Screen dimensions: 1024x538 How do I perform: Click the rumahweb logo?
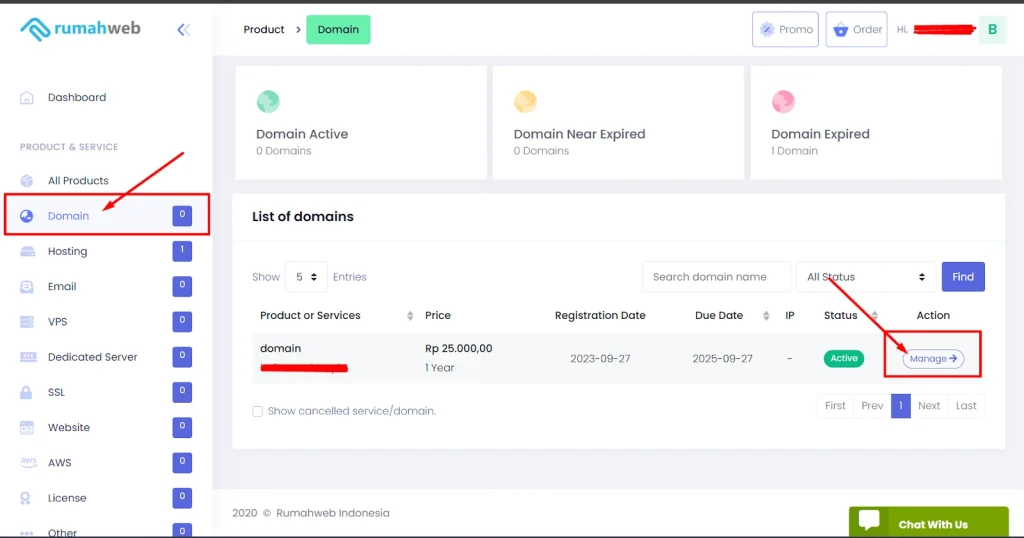(x=80, y=29)
